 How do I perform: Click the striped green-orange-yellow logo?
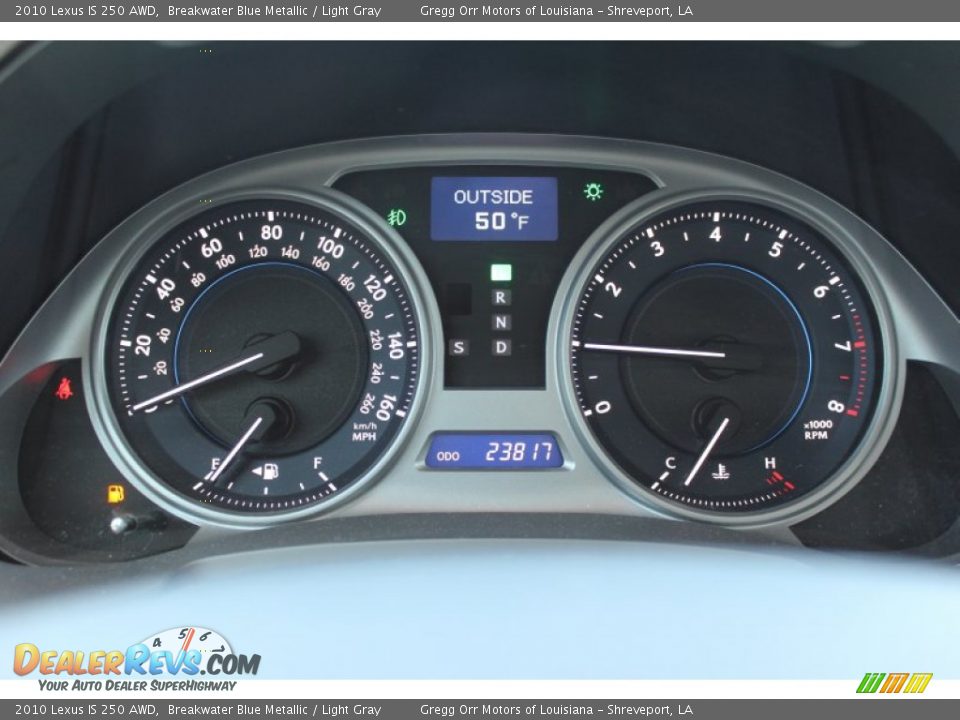tap(894, 683)
